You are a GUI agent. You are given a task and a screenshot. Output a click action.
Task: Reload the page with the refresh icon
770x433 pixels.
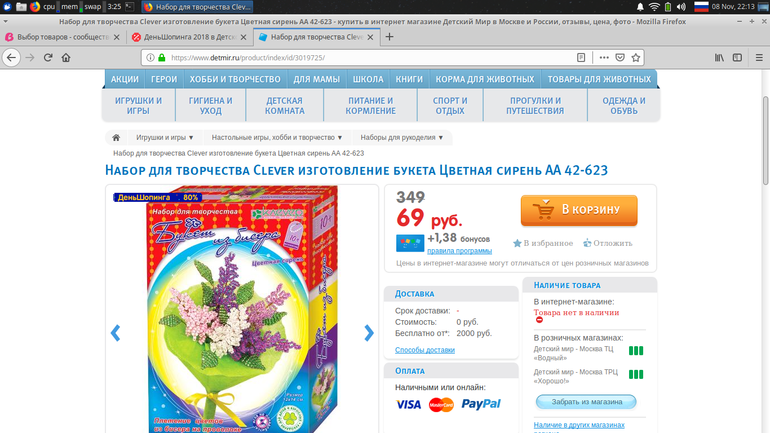pyautogui.click(x=48, y=57)
